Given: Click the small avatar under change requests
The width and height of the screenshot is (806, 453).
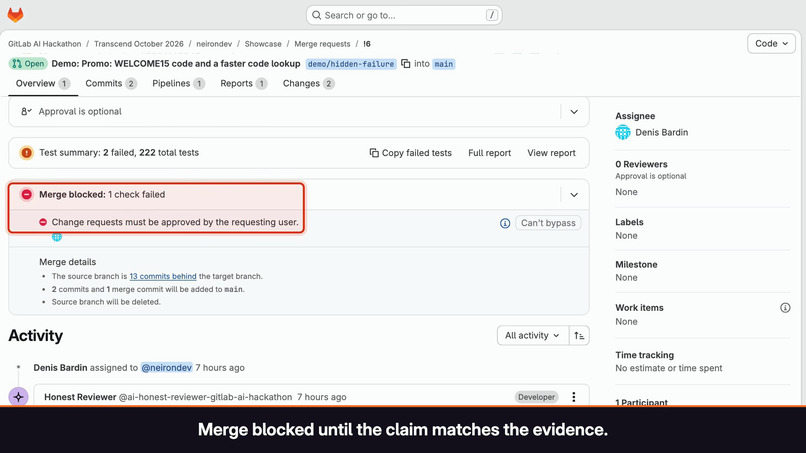Looking at the screenshot, I should (57, 237).
